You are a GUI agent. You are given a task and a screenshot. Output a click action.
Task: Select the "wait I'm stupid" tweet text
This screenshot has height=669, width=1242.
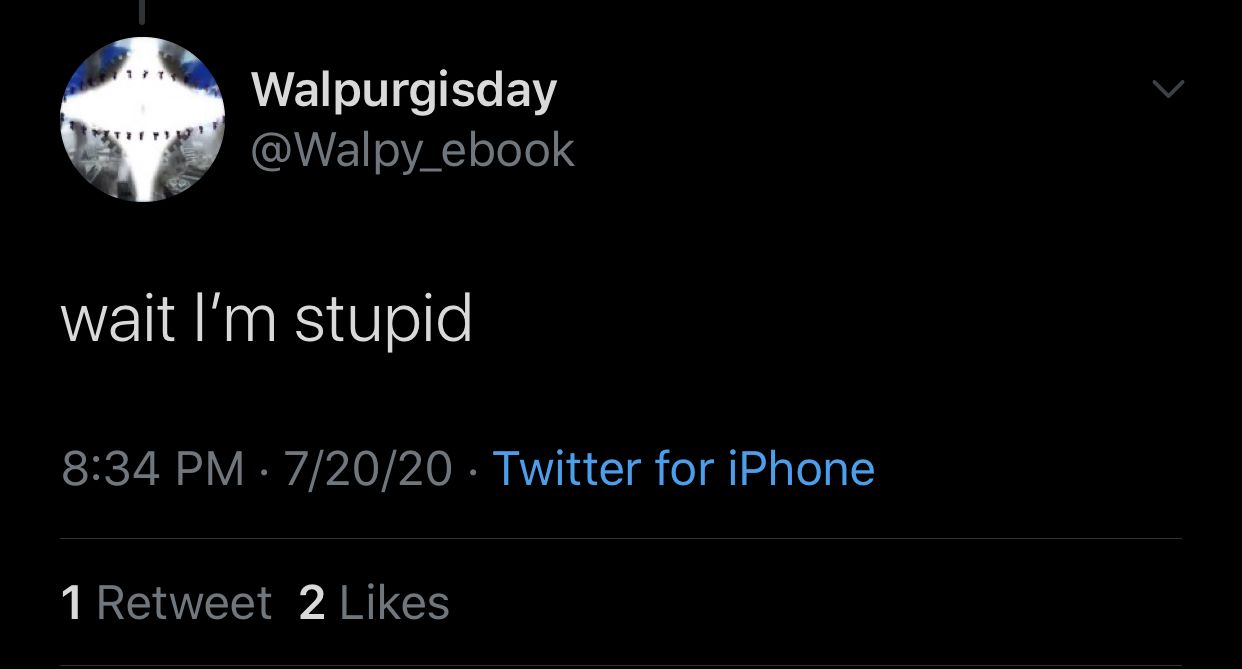pos(266,320)
